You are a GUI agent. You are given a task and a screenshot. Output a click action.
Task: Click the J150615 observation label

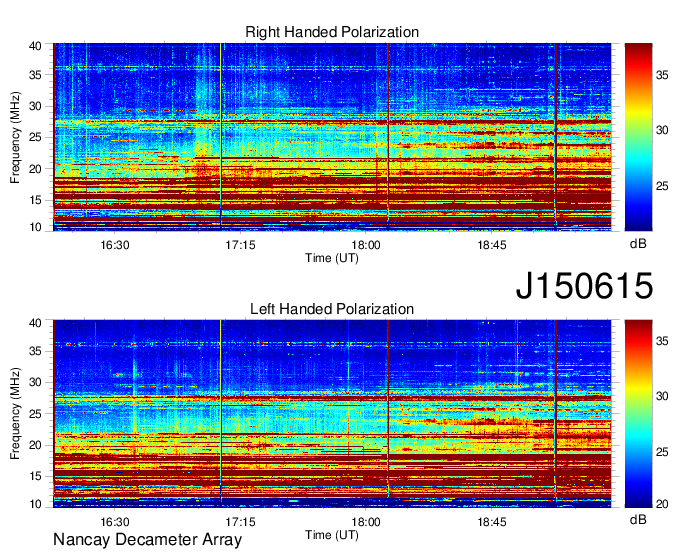pos(584,286)
